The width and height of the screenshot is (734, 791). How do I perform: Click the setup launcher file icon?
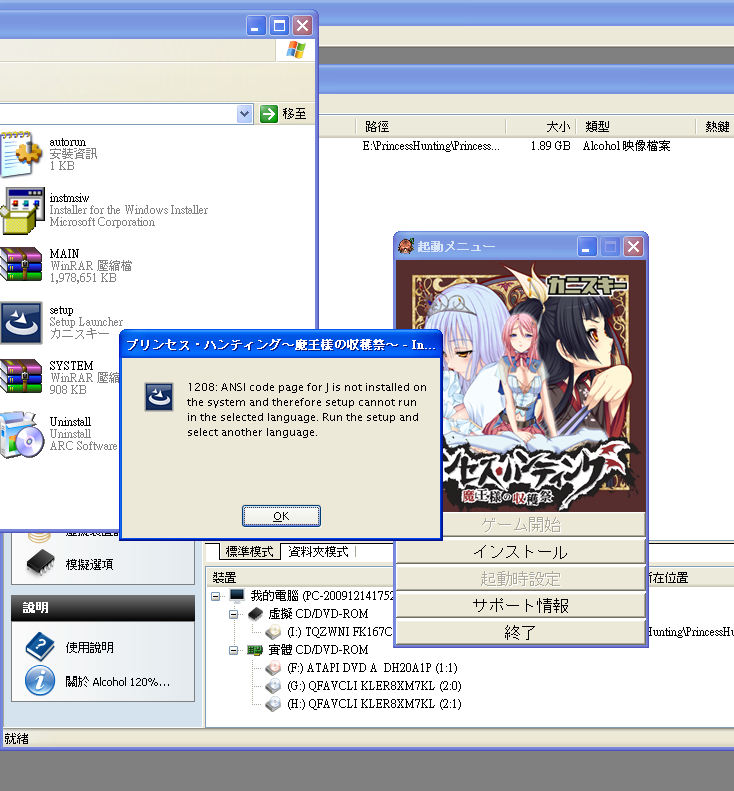[20, 321]
